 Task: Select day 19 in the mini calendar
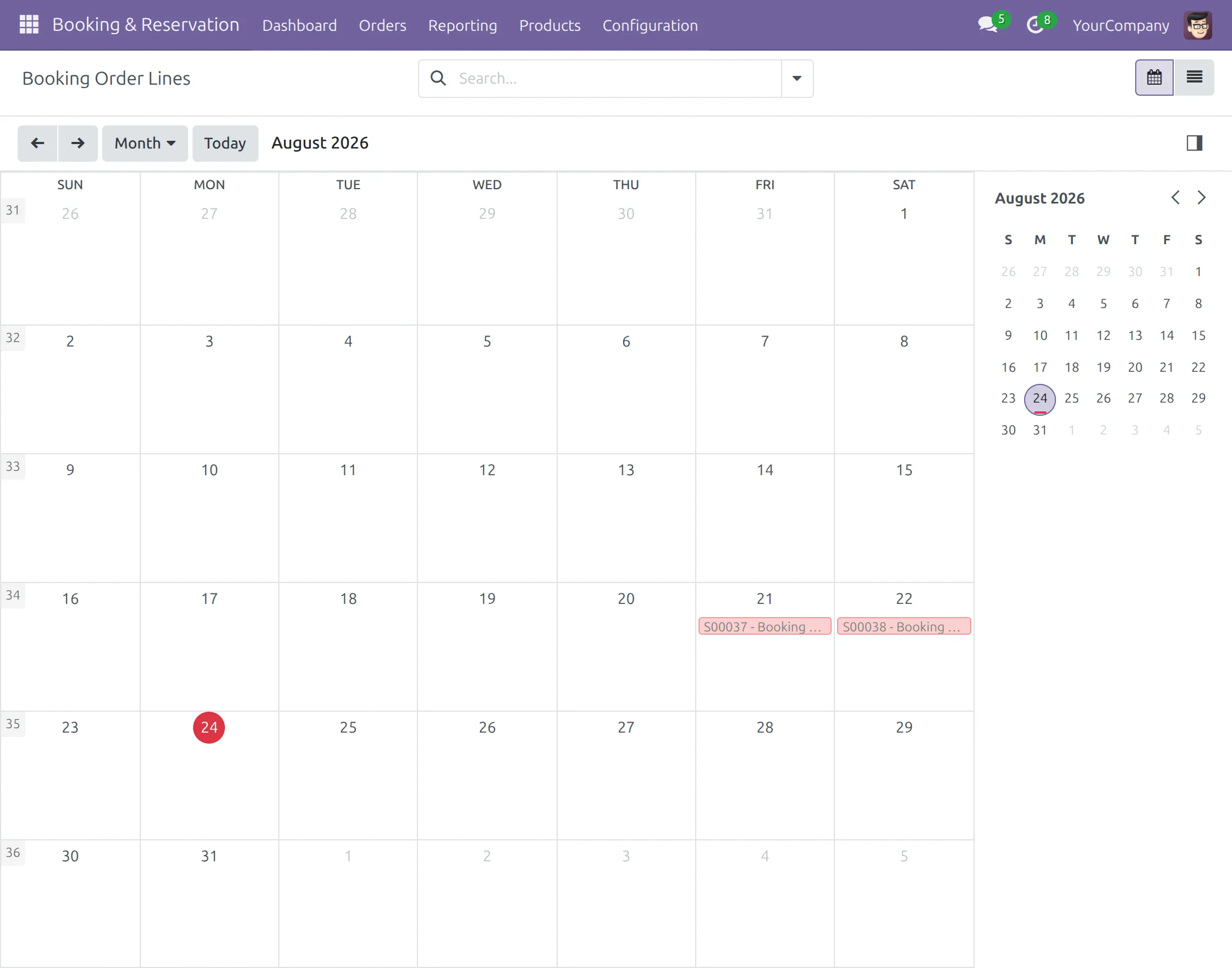1103,367
